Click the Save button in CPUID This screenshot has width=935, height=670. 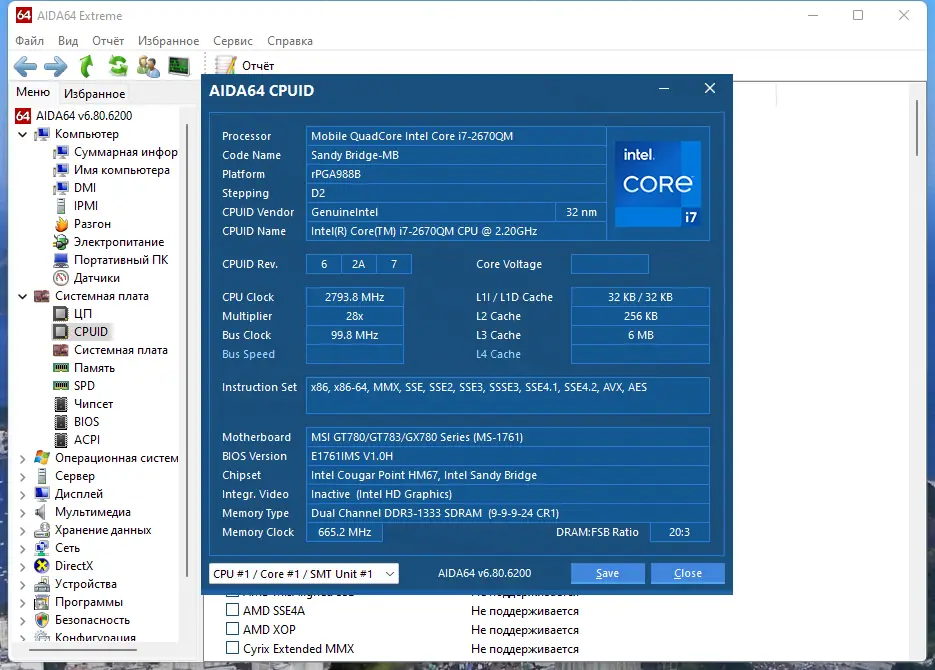[x=607, y=573]
